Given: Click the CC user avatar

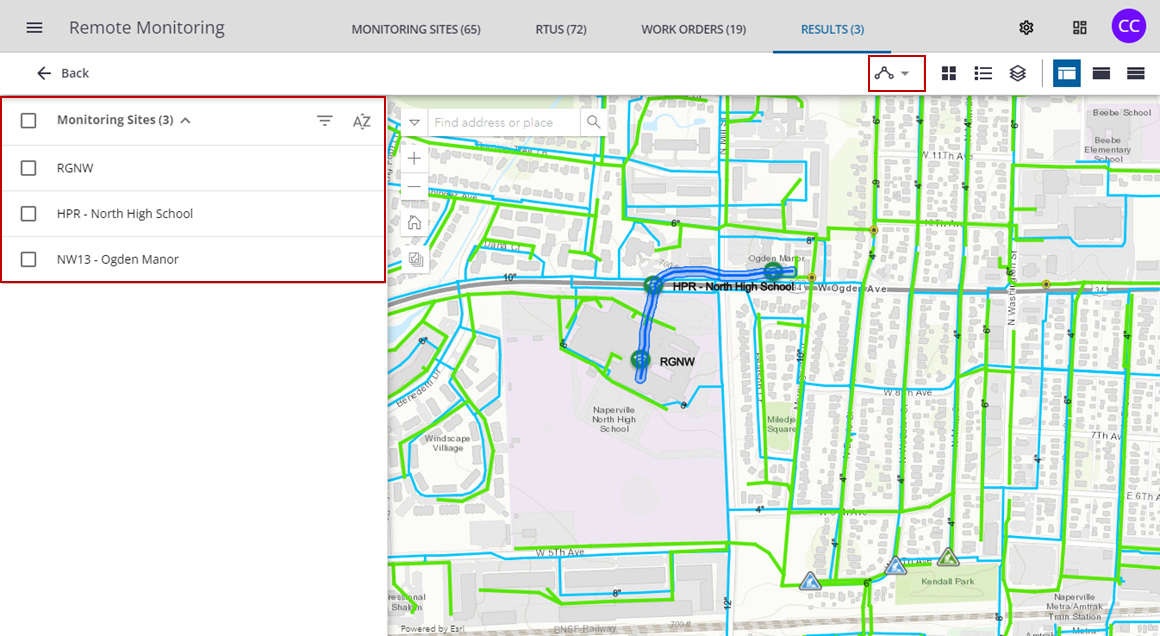Looking at the screenshot, I should coord(1128,26).
